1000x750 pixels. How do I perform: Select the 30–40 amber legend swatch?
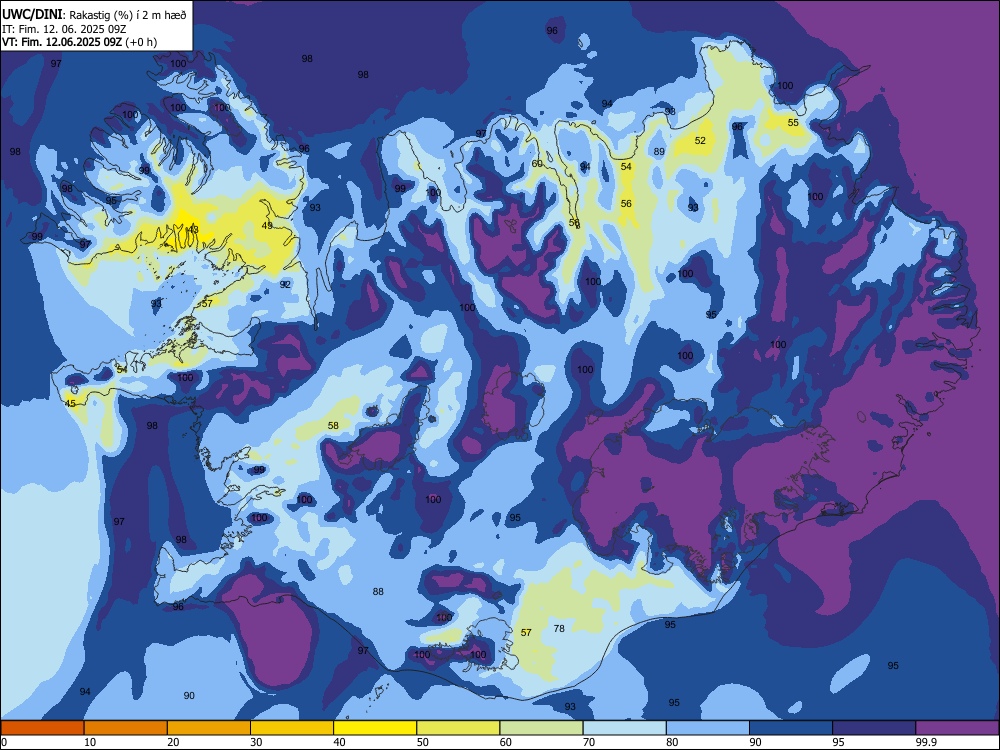tap(291, 728)
